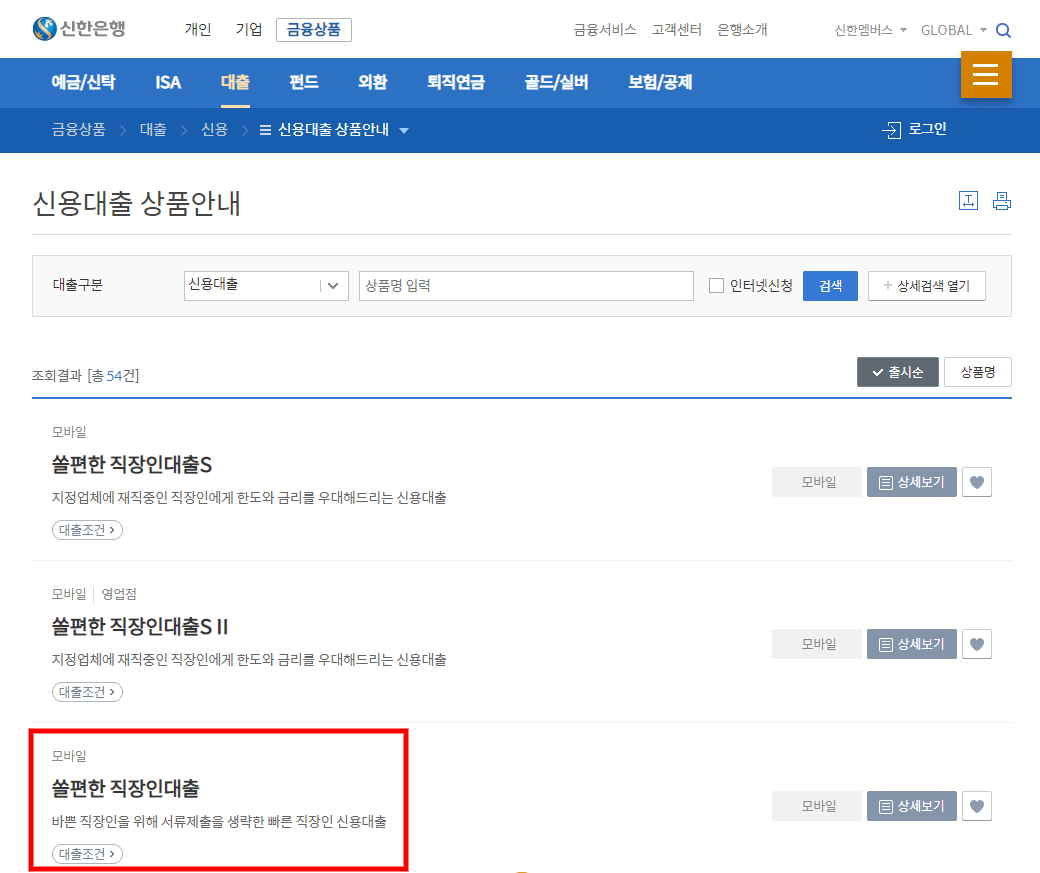This screenshot has width=1040, height=873.
Task: Favorite 쏠편한 직장인대출 with heart icon
Action: (x=976, y=806)
